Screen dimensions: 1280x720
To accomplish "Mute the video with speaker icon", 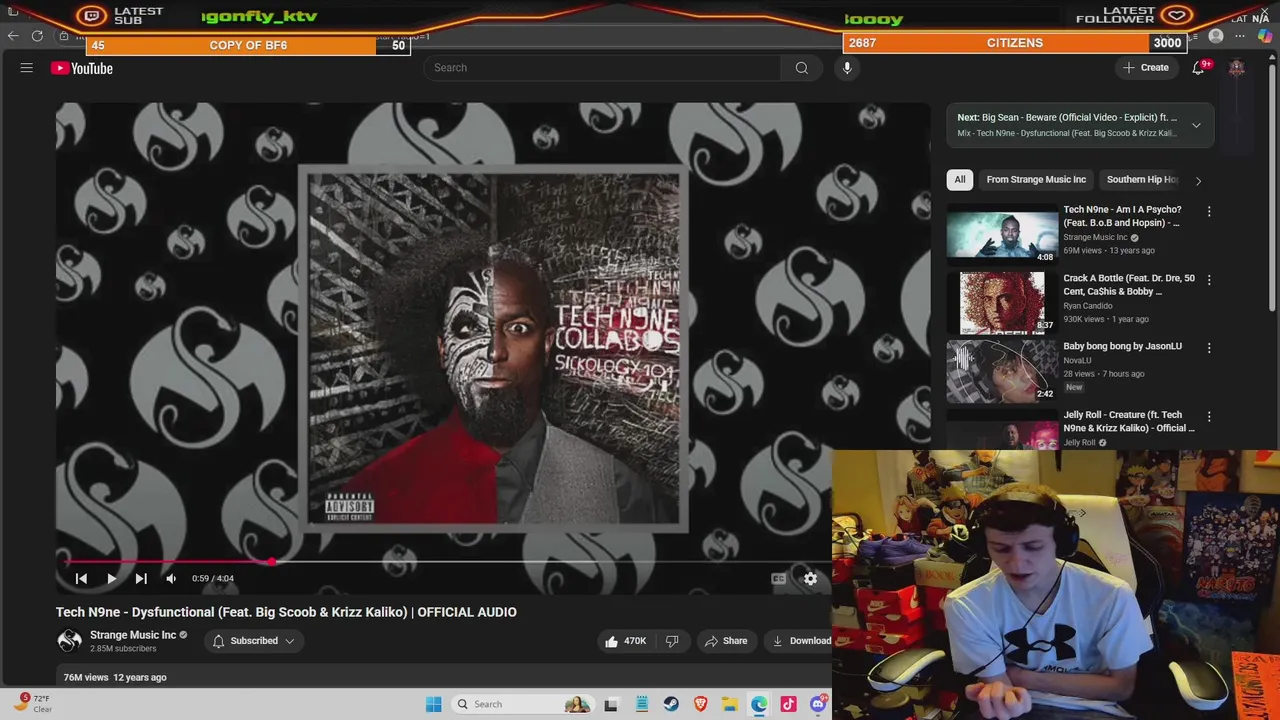I will point(171,578).
